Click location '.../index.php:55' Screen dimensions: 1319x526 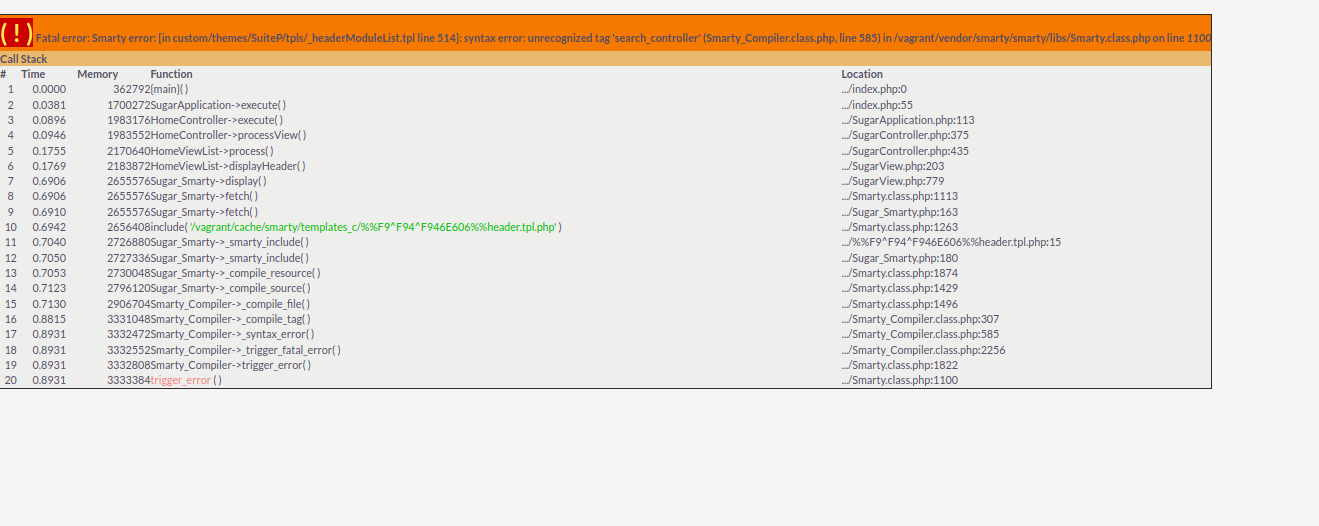click(x=877, y=105)
